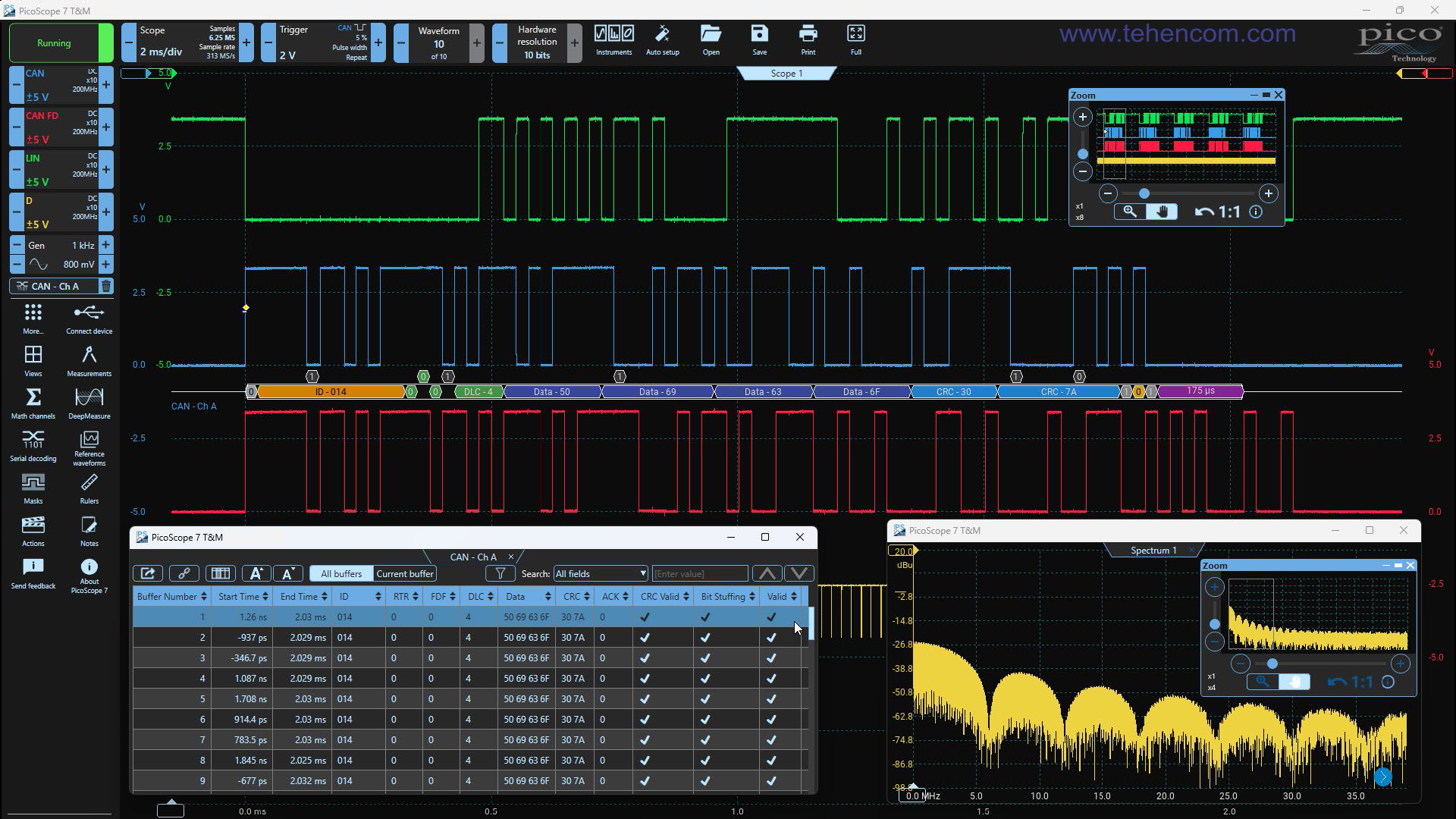Jump to next search result
Viewport: 1456px width, 819px height.
(x=799, y=573)
